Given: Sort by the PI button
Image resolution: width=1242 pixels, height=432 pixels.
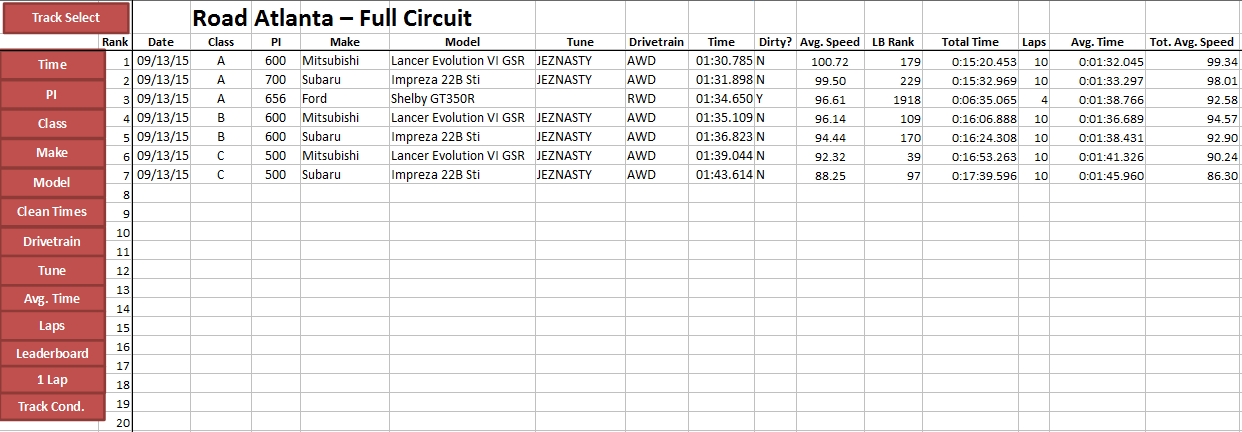Looking at the screenshot, I should coord(52,94).
